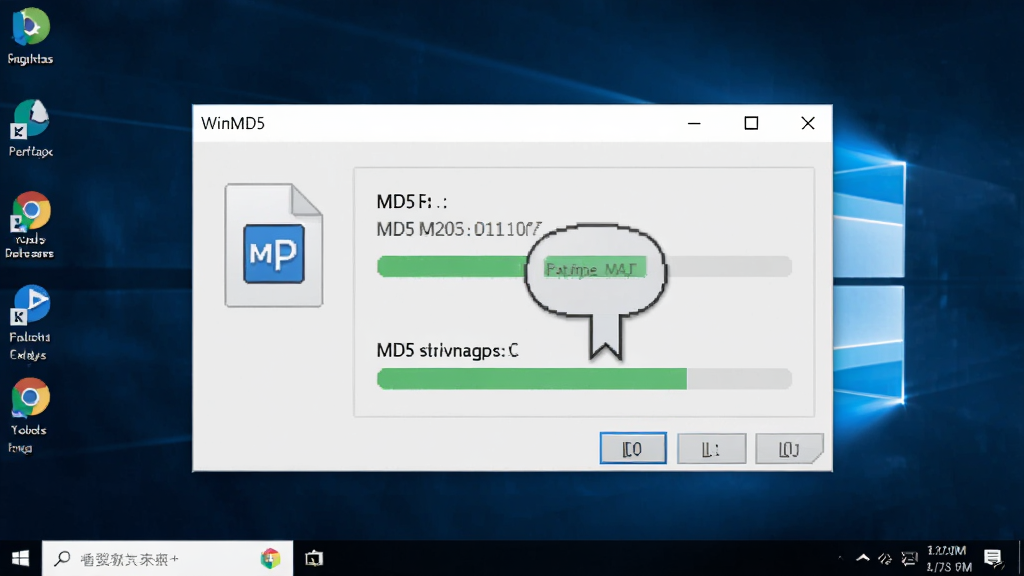This screenshot has width=1024, height=576.
Task: Click the WinMD5 title bar text
Action: [233, 123]
